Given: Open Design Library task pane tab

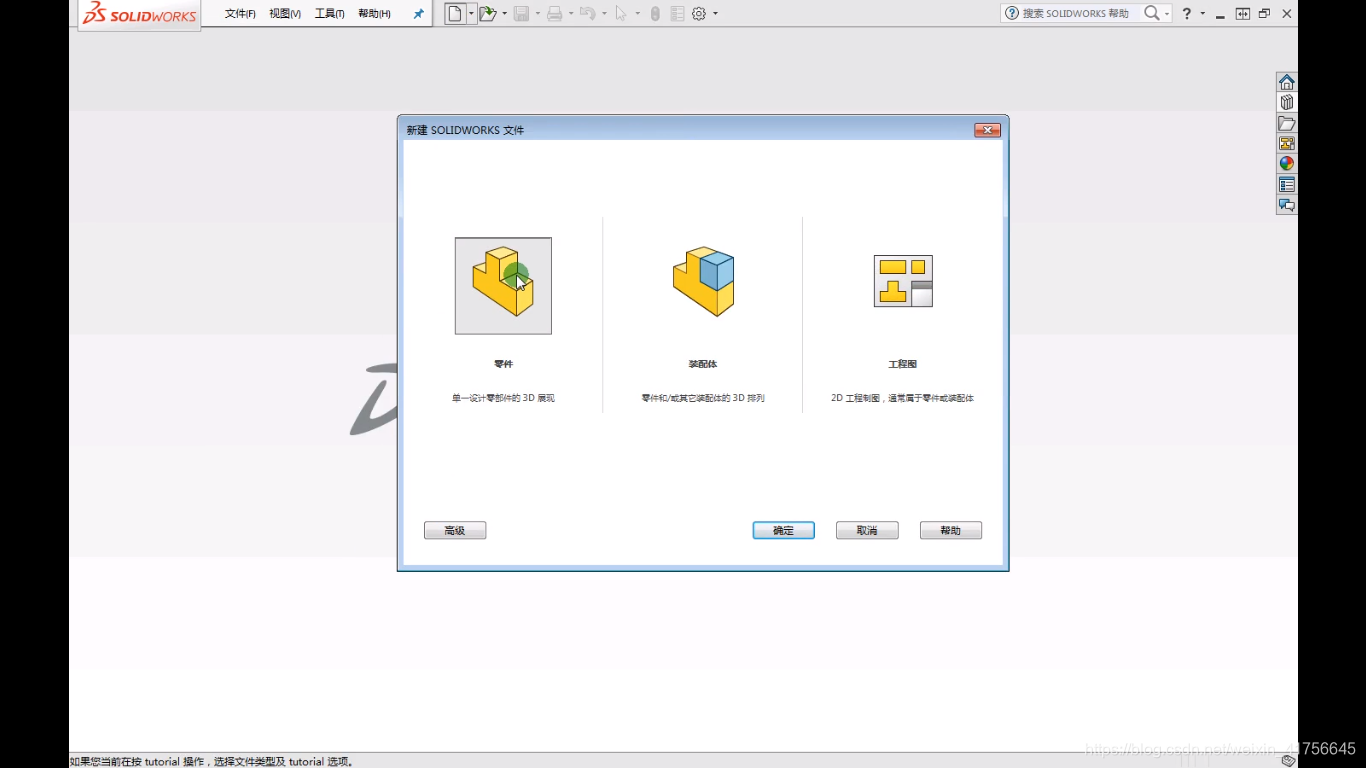Looking at the screenshot, I should tap(1287, 102).
